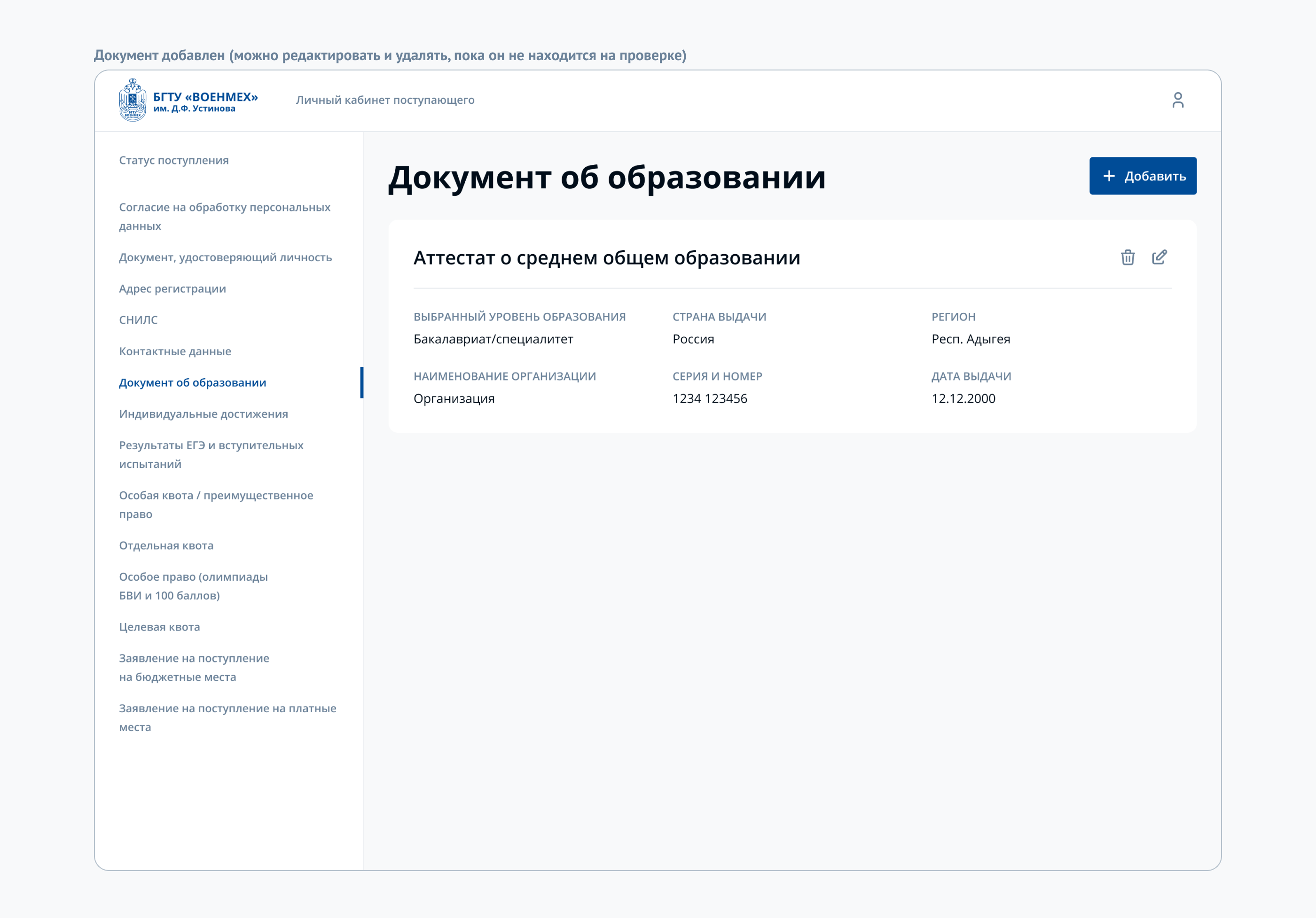Select Документ, удостоверяющий личность menu item
The height and width of the screenshot is (918, 1316).
click(x=225, y=258)
